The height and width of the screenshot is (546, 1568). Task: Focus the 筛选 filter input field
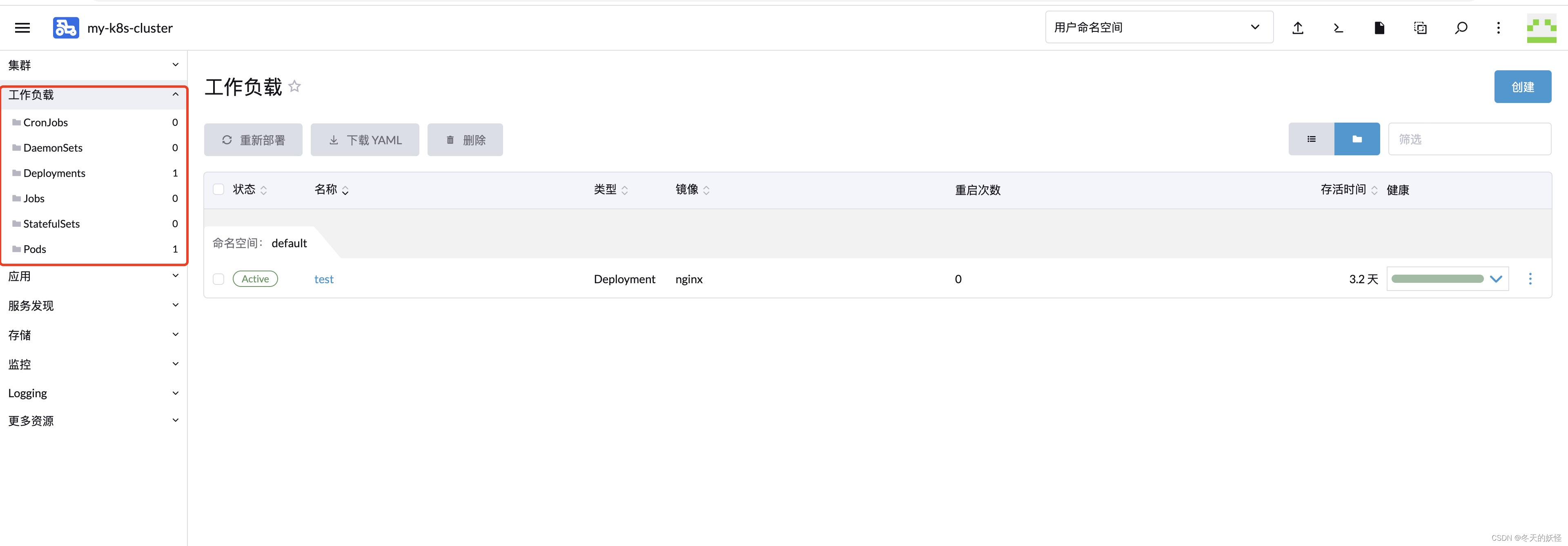[1470, 139]
